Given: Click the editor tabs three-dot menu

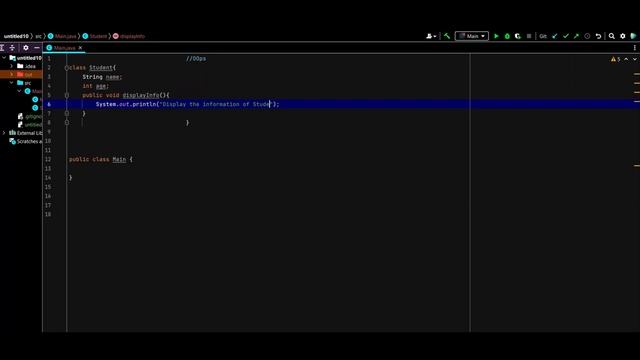Looking at the screenshot, I should (635, 48).
